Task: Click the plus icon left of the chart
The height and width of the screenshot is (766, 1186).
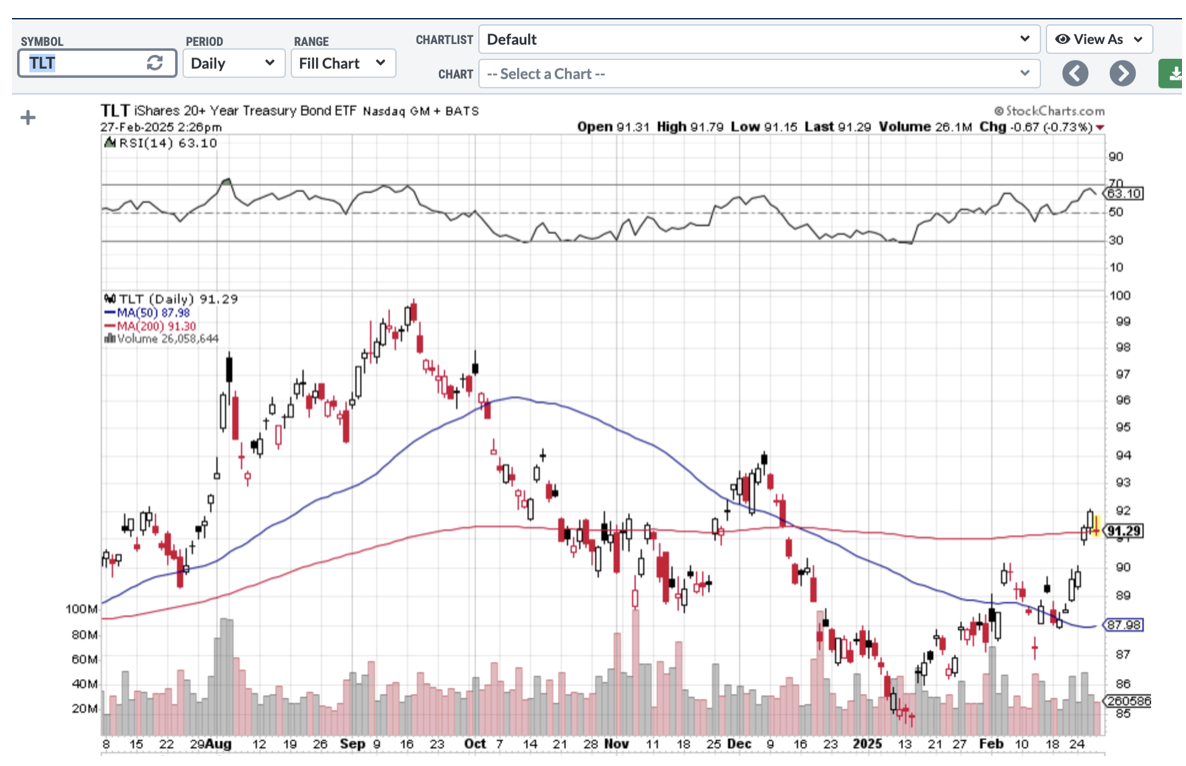Action: [x=28, y=118]
